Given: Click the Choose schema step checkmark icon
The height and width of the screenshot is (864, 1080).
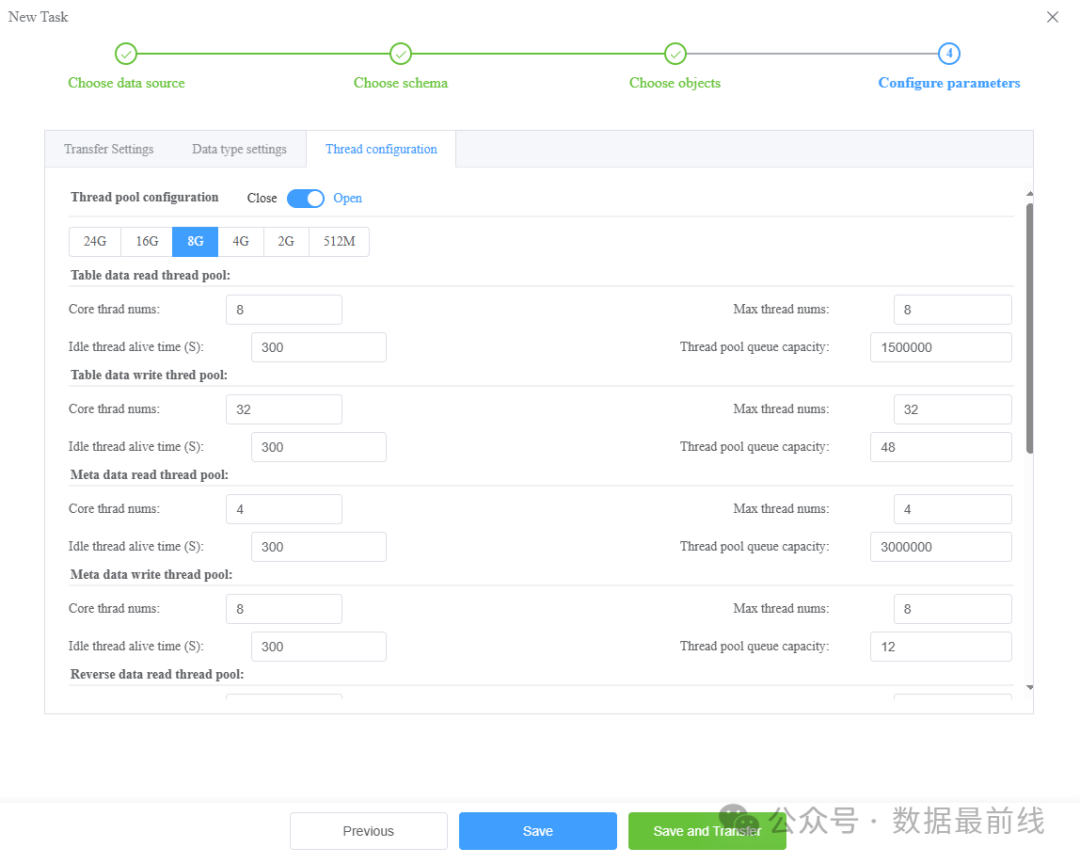Looking at the screenshot, I should click(400, 54).
